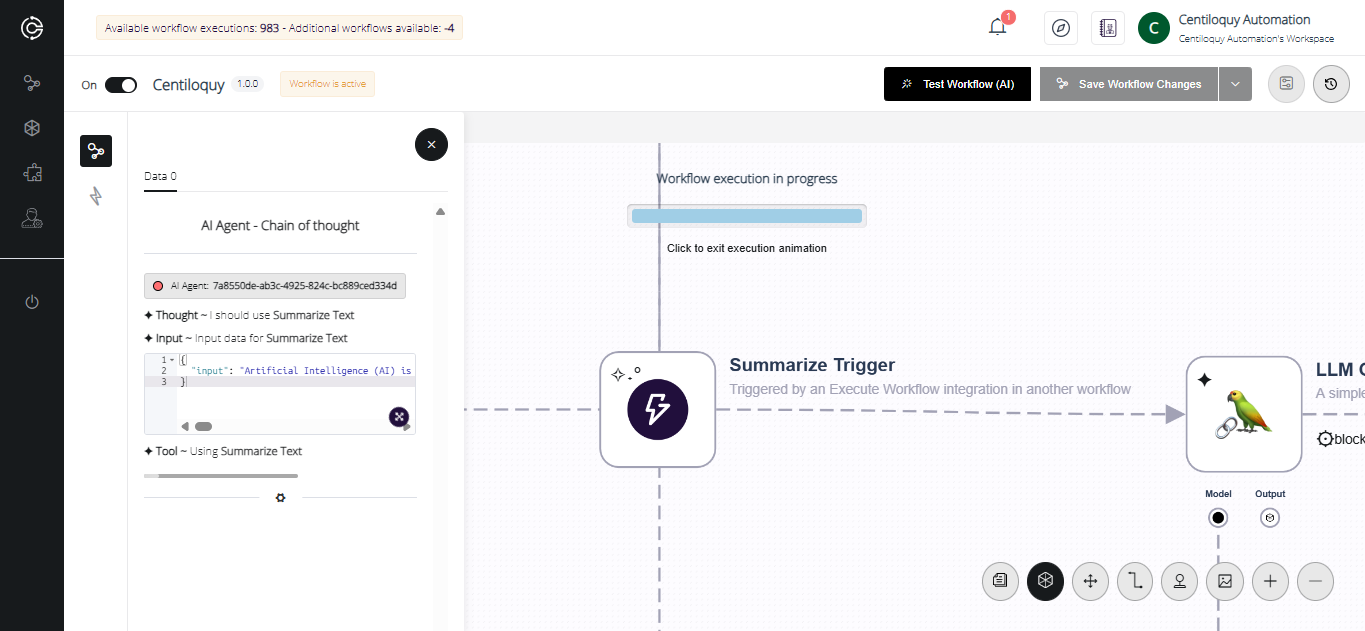Click inside the JSON input code editor
Viewport: 1365px width, 631px height.
(279, 393)
